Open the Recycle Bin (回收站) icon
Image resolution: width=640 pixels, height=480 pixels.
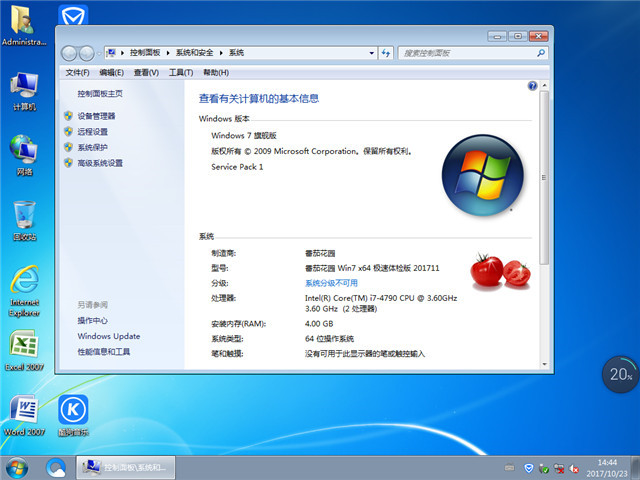24,220
